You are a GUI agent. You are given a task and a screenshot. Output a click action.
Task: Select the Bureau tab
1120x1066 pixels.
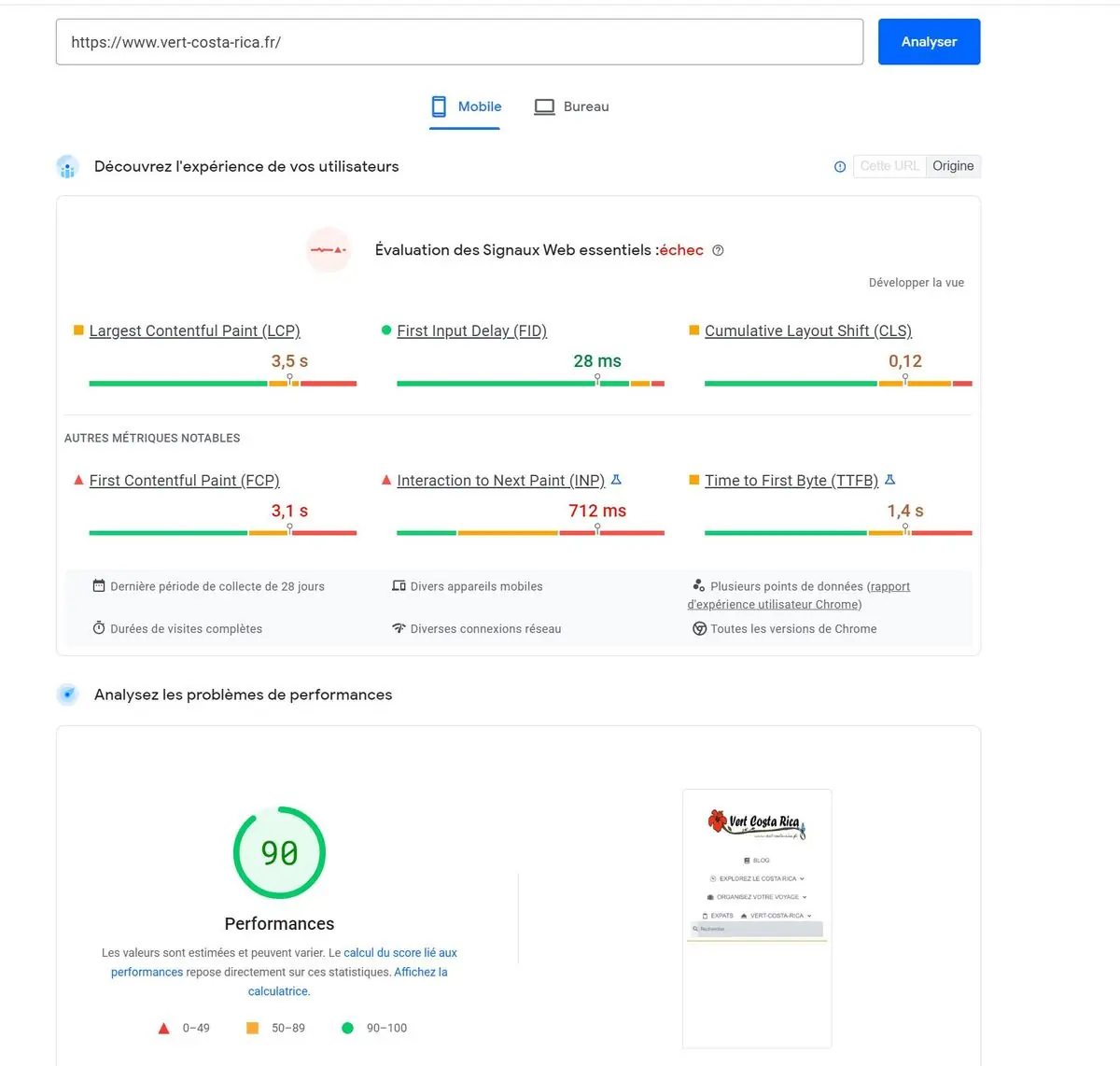571,107
